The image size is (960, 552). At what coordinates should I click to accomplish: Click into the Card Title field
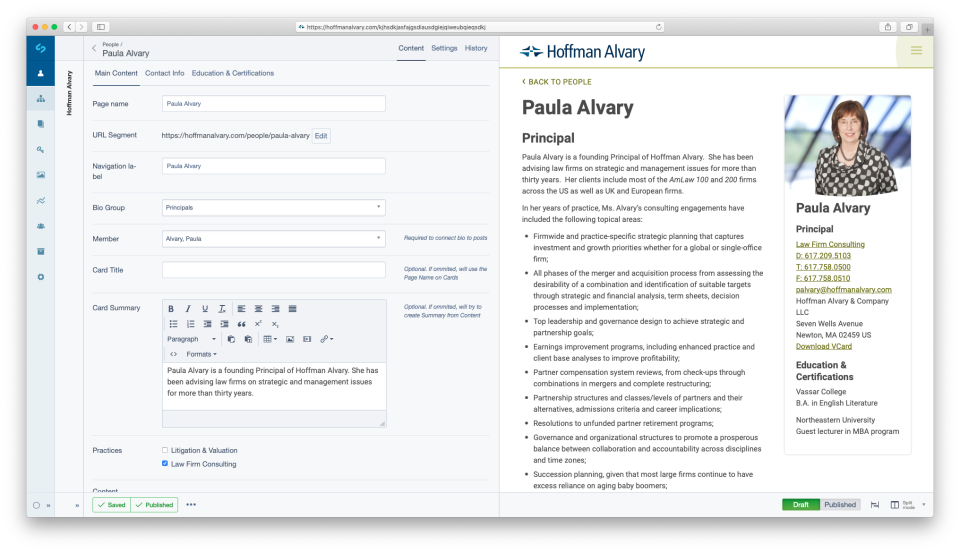point(274,270)
